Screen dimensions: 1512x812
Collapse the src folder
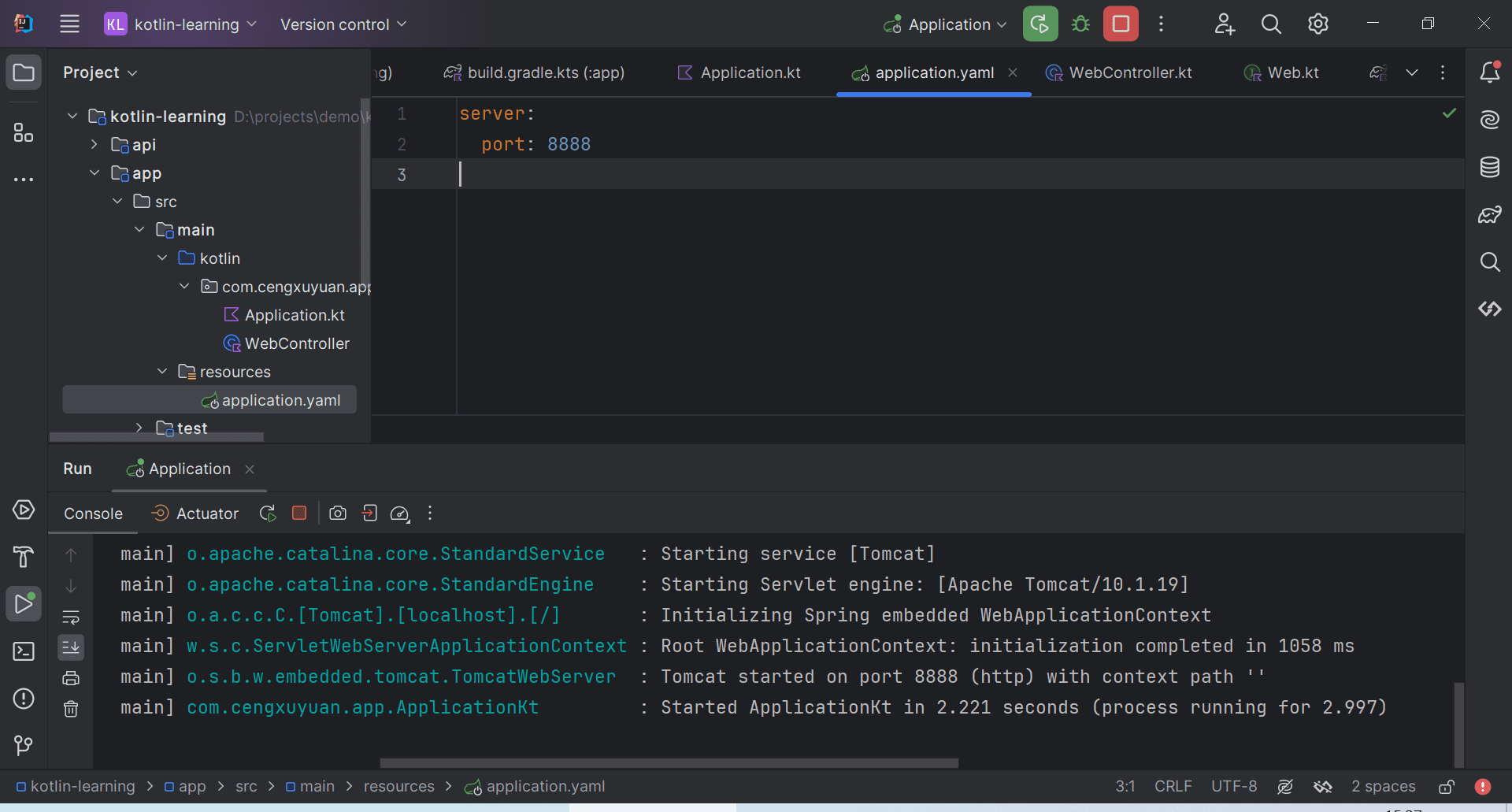click(x=117, y=202)
